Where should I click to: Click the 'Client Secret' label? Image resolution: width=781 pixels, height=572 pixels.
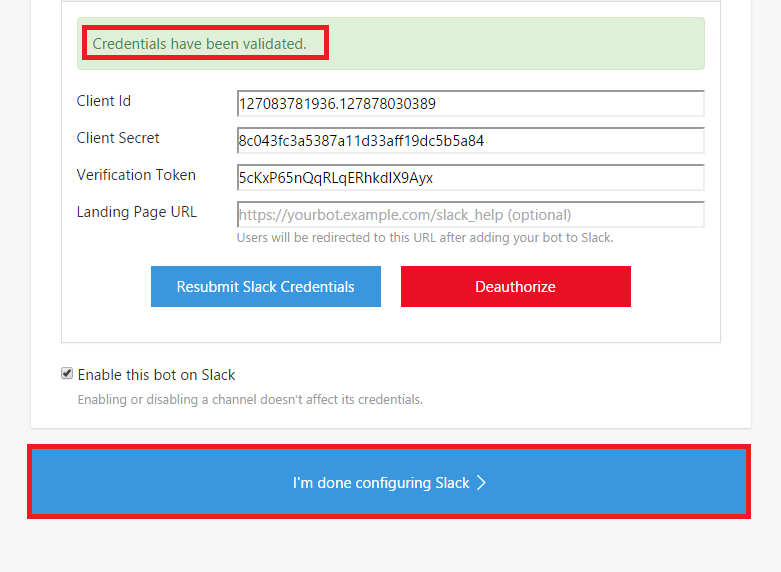[118, 138]
